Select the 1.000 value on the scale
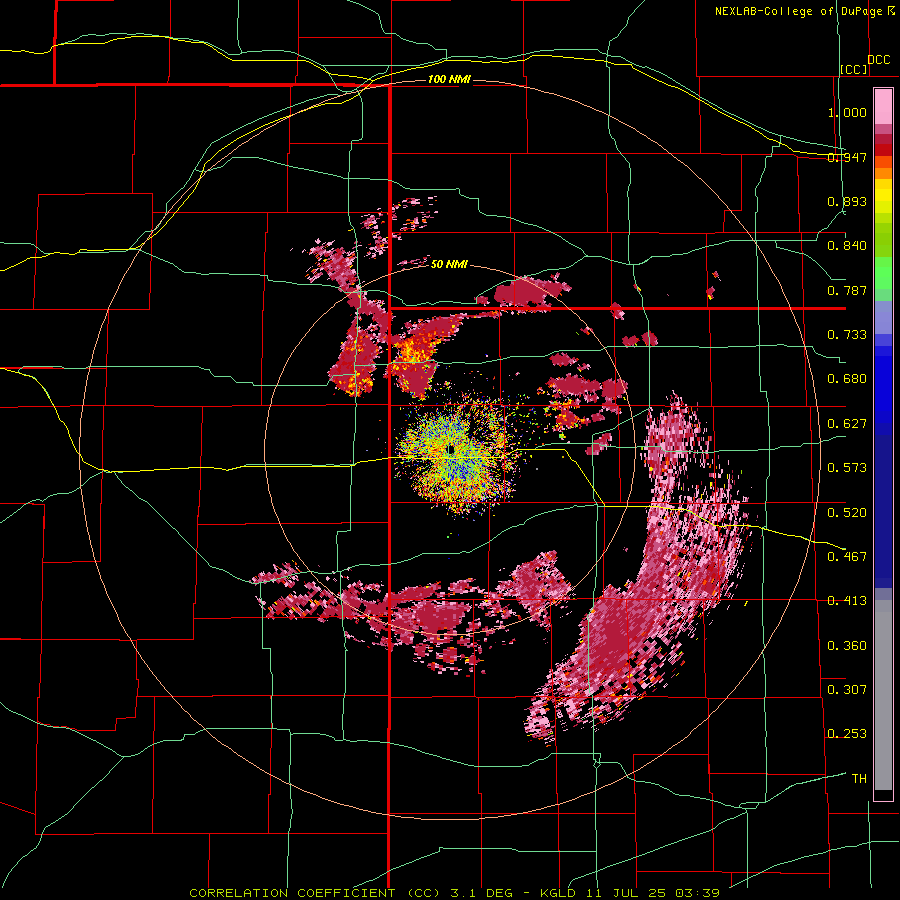Viewport: 900px width, 900px height. click(847, 112)
